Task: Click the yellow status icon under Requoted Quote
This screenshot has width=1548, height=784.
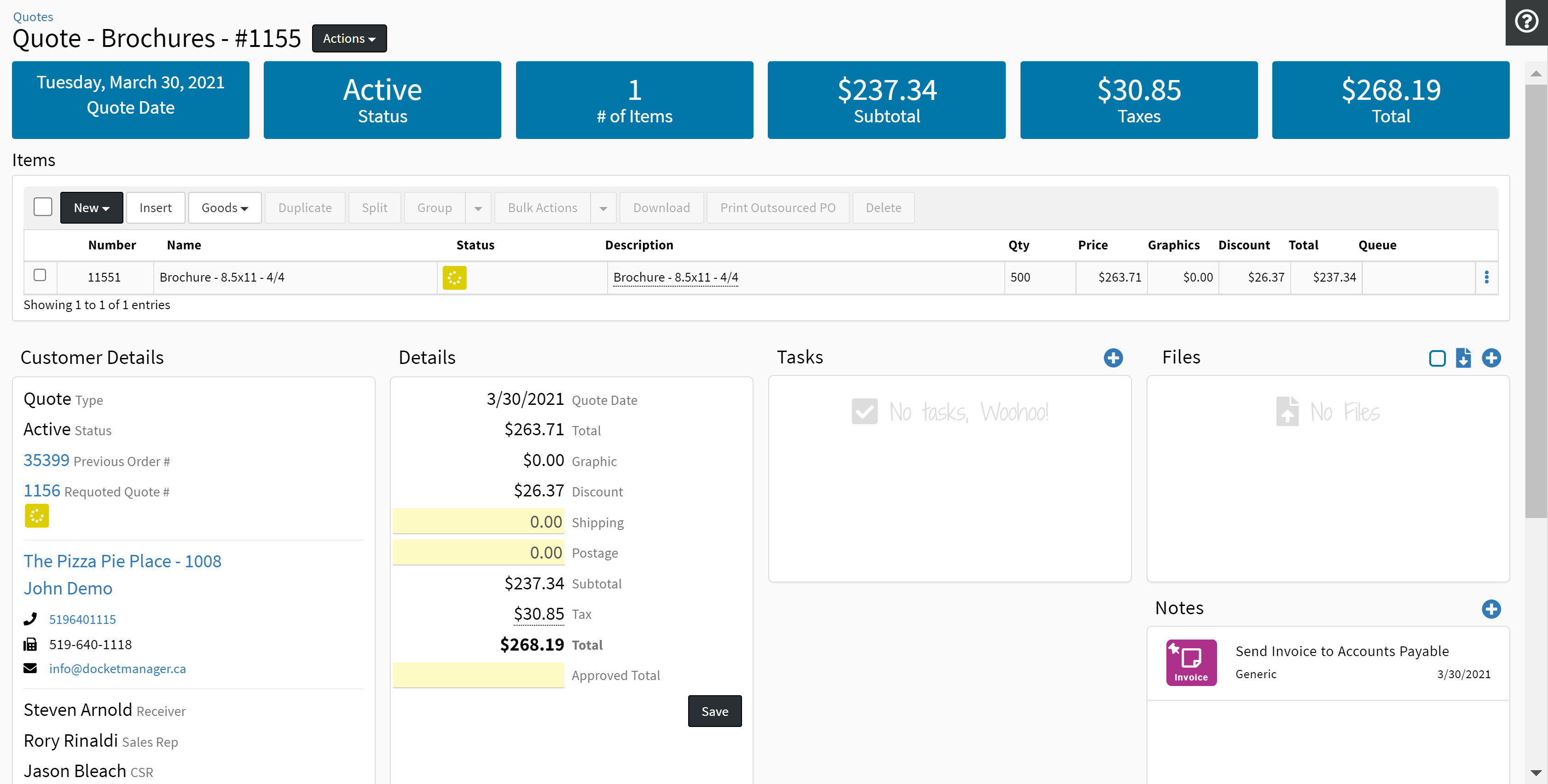Action: tap(37, 515)
